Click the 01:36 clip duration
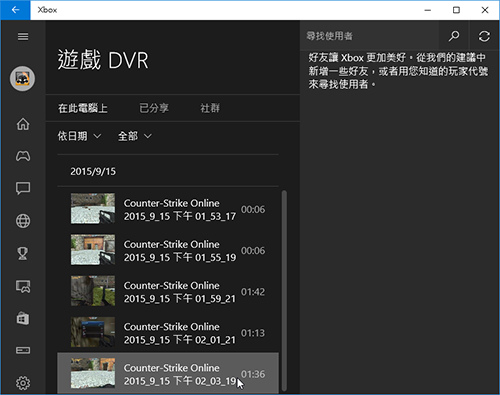The image size is (500, 395). pyautogui.click(x=253, y=374)
